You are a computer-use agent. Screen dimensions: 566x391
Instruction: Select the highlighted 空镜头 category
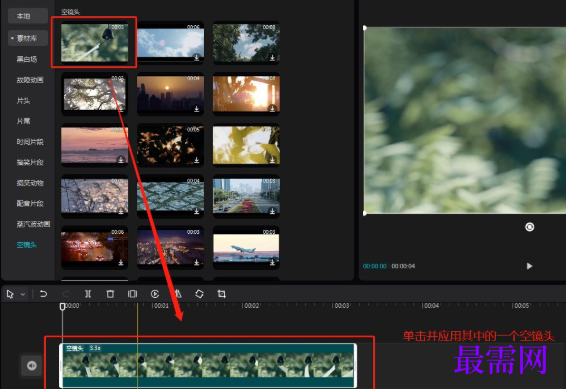pyautogui.click(x=27, y=245)
